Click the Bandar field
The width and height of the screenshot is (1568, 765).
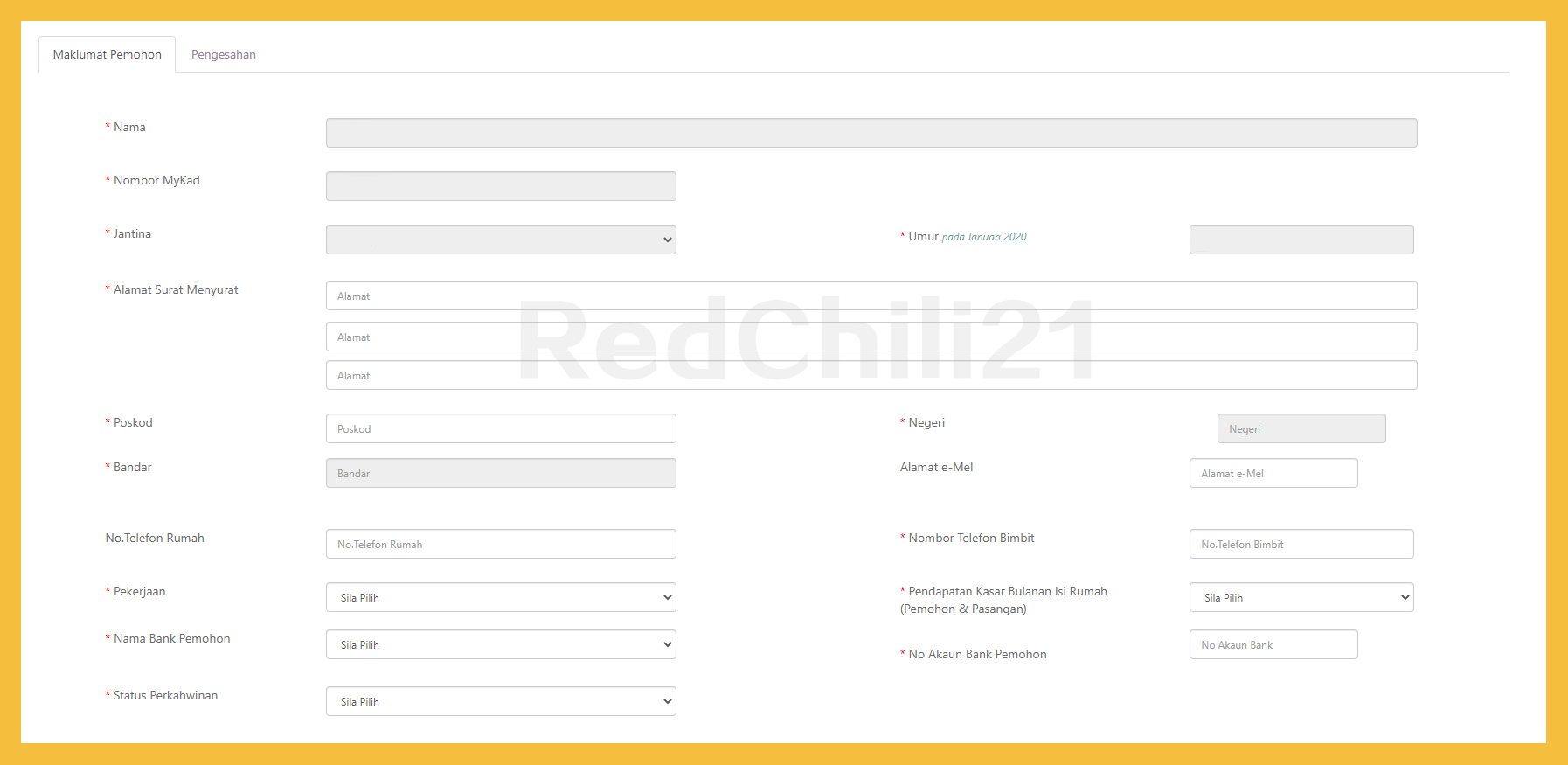501,473
